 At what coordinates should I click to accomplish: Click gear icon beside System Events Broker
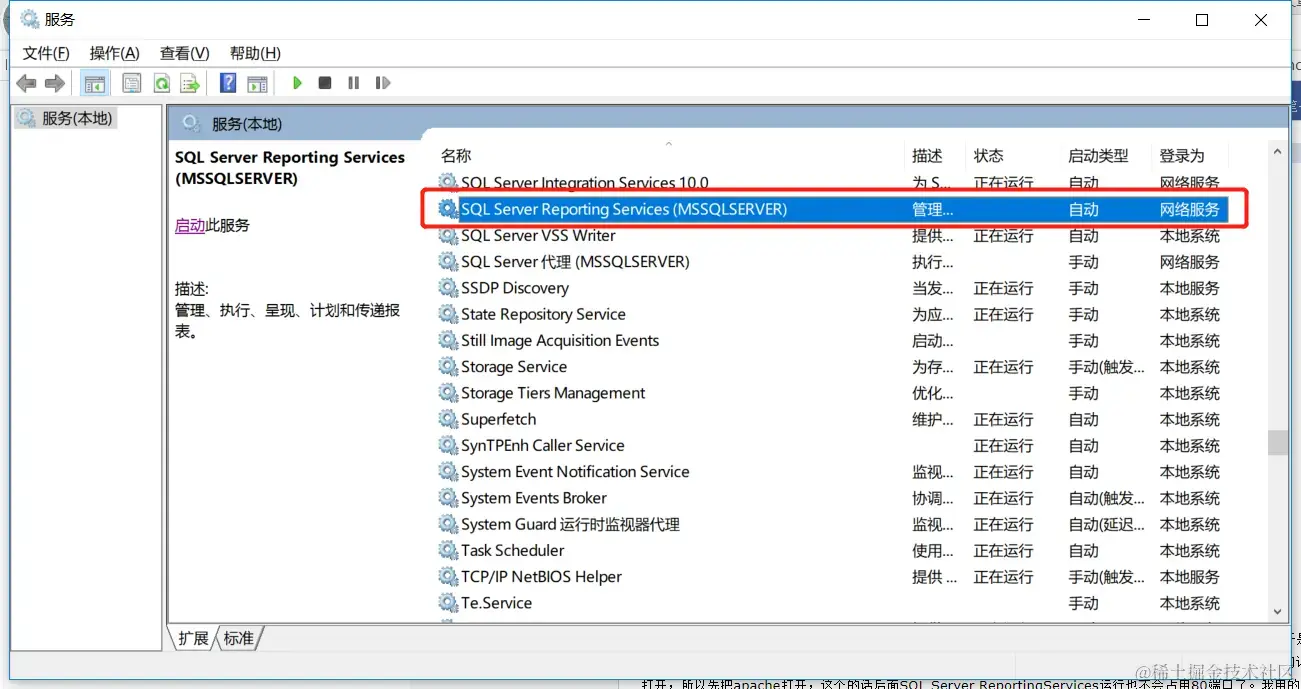click(448, 498)
